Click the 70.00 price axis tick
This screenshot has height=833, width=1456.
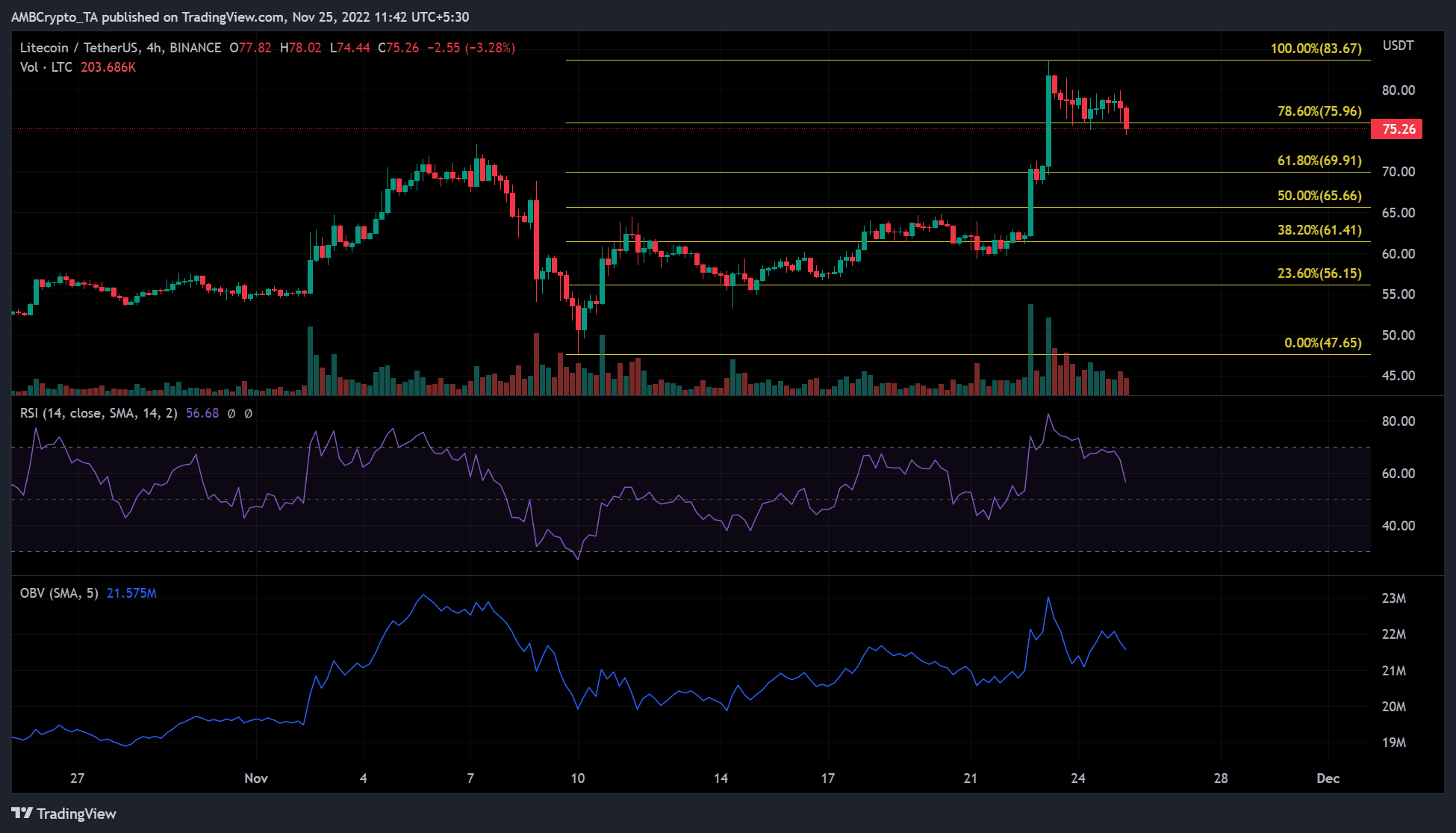pyautogui.click(x=1399, y=172)
